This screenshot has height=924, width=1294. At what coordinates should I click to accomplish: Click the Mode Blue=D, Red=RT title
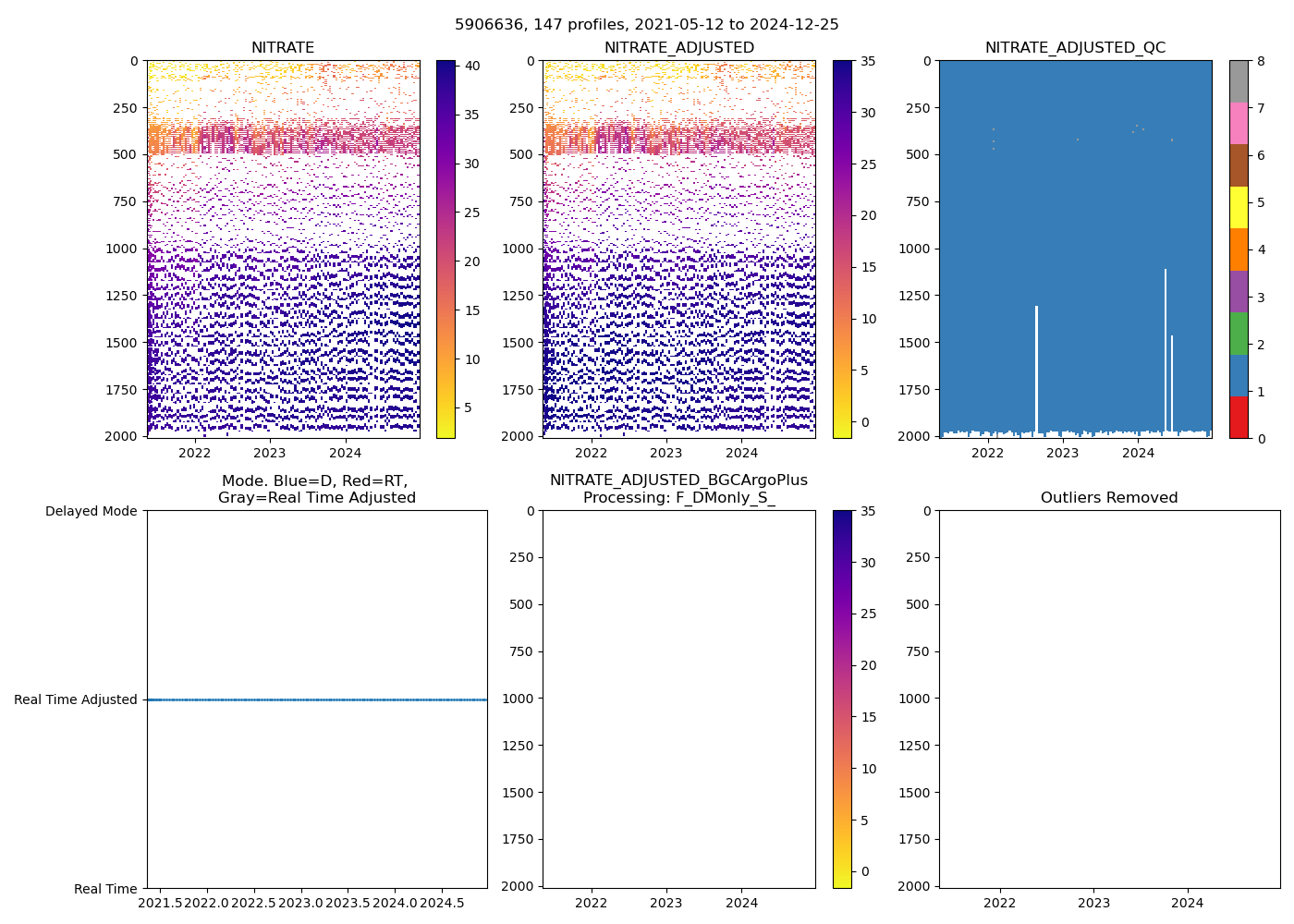(x=316, y=489)
